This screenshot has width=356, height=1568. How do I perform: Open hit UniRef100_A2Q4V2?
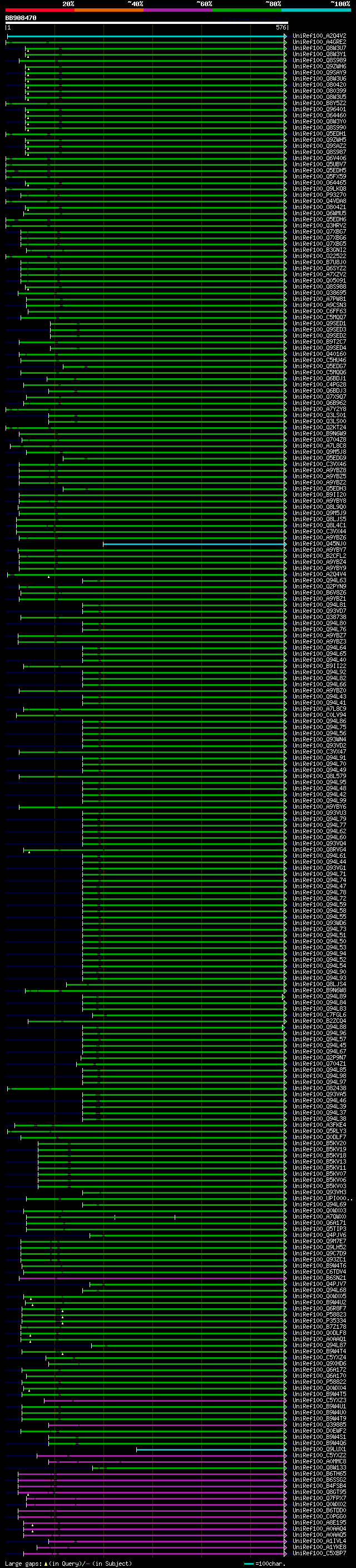pos(319,36)
